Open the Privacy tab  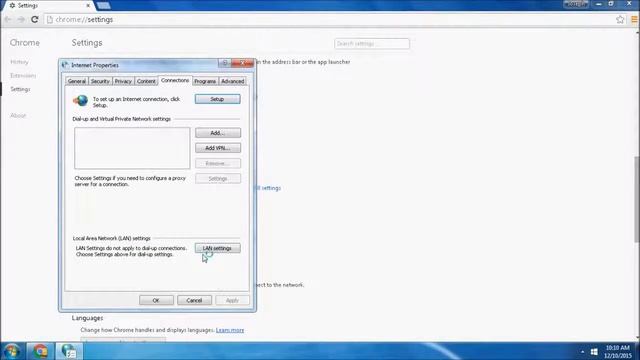pos(123,81)
